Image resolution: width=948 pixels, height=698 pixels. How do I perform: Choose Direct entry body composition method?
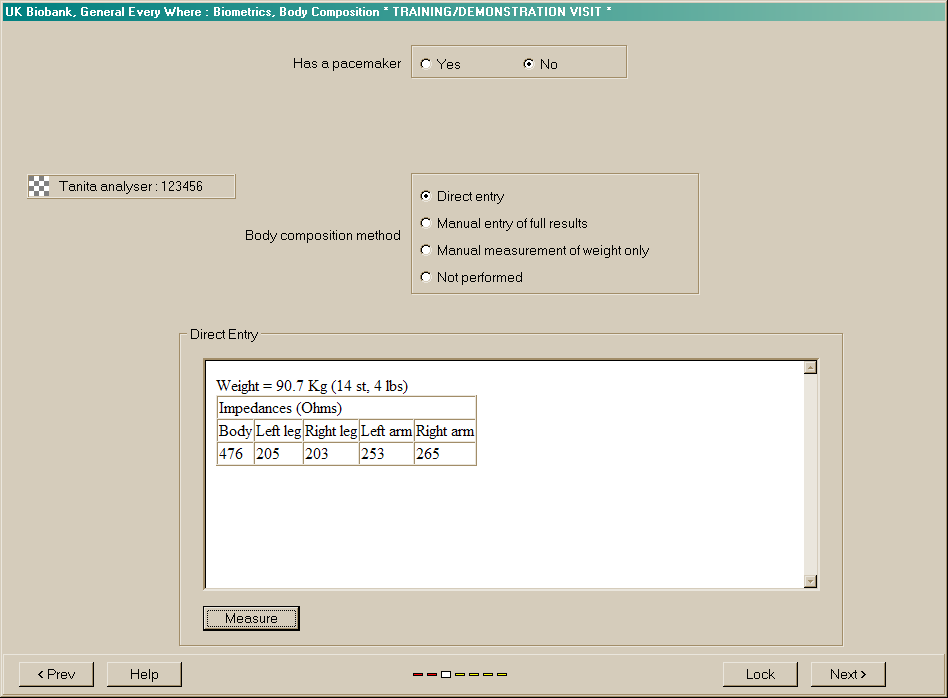(x=427, y=197)
